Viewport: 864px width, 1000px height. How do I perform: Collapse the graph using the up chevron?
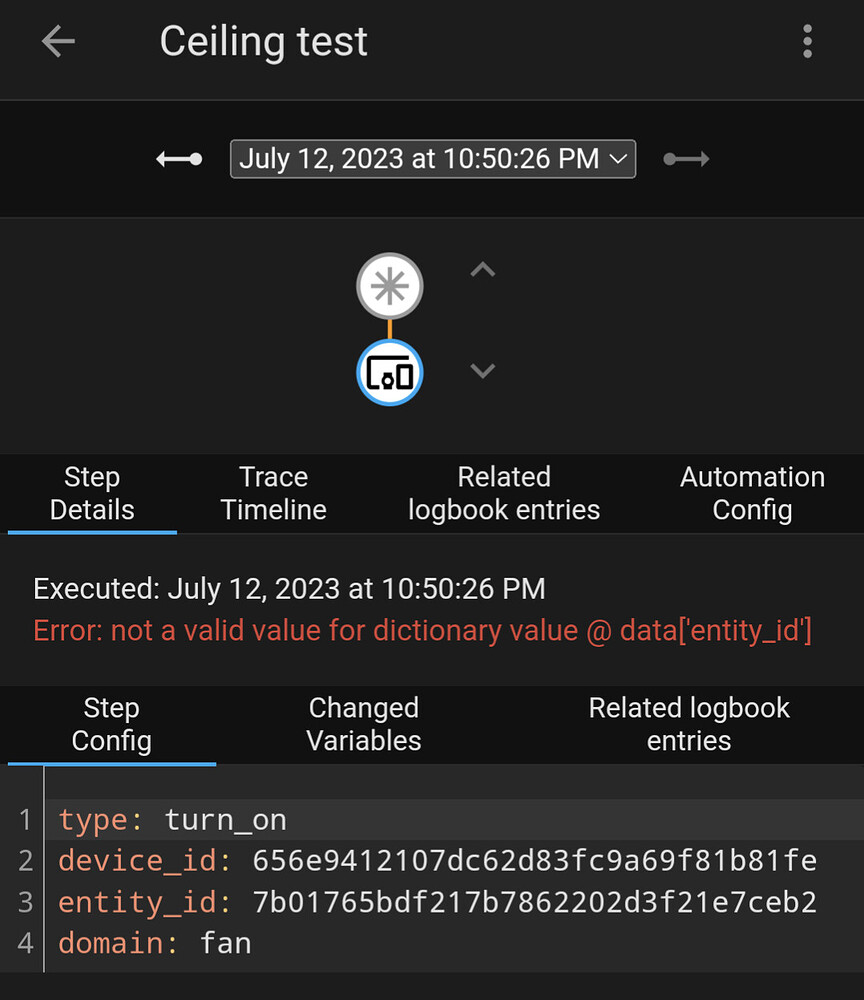pos(482,268)
